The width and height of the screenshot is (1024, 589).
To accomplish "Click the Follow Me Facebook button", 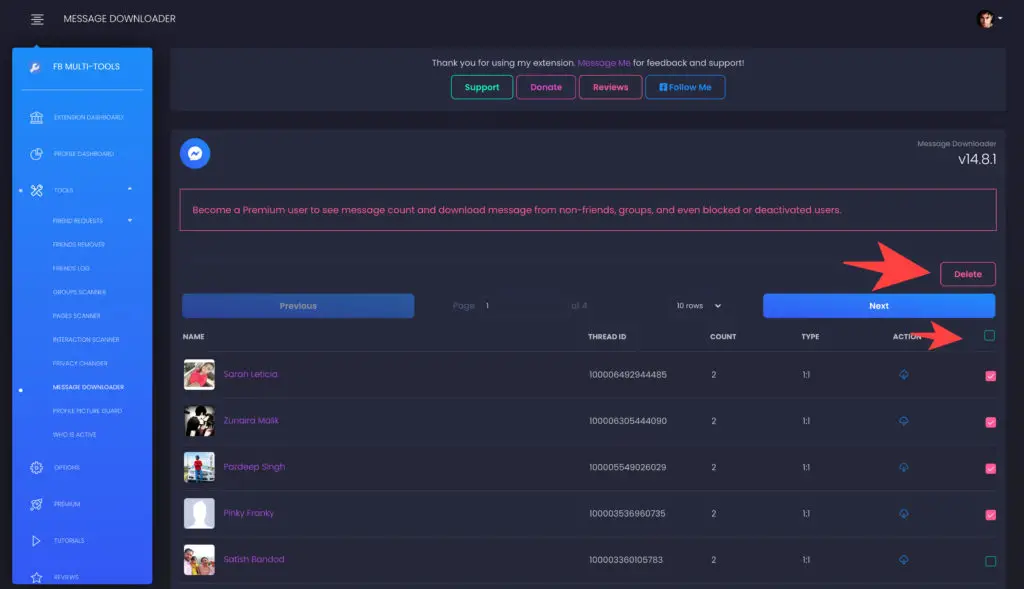I will pos(685,88).
